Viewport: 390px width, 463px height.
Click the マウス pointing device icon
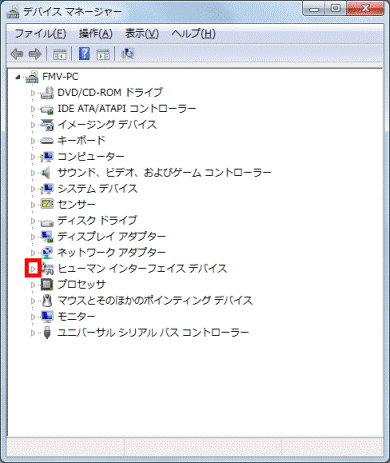click(x=47, y=300)
